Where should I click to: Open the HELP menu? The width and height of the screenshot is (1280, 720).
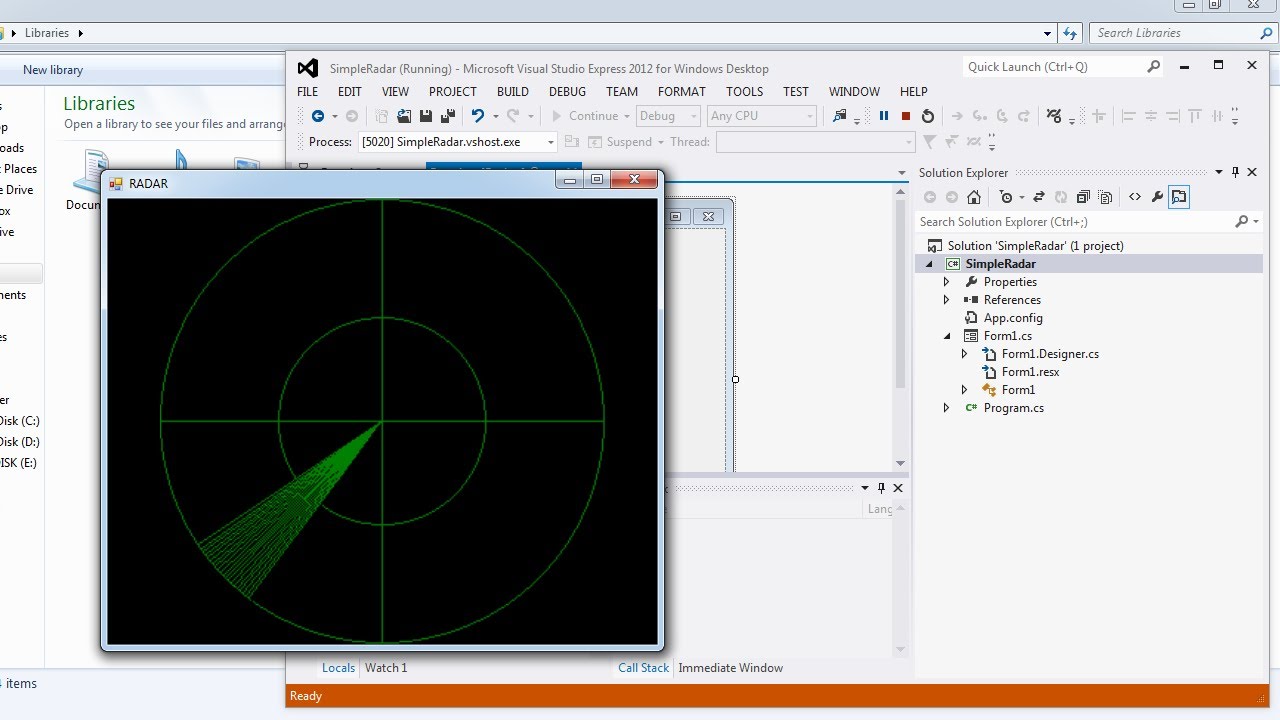coord(913,91)
